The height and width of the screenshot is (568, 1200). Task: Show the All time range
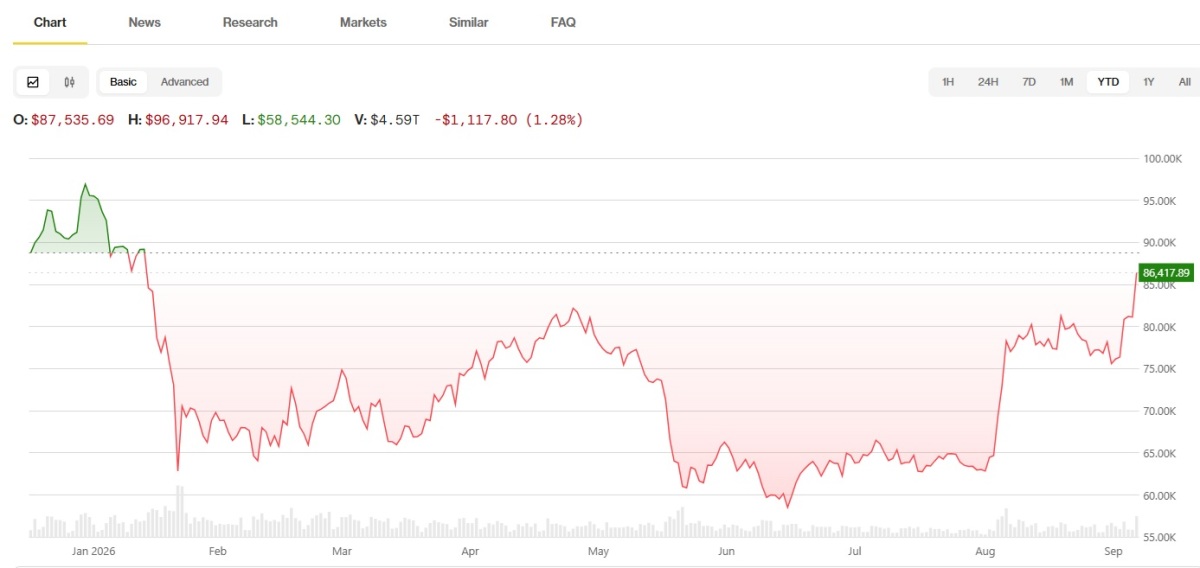pyautogui.click(x=1184, y=82)
